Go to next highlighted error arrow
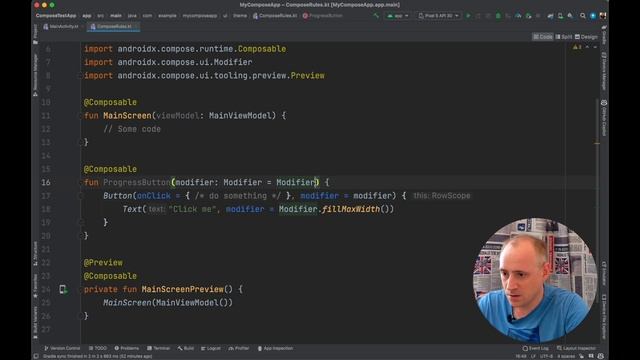640x360 pixels. tap(595, 47)
